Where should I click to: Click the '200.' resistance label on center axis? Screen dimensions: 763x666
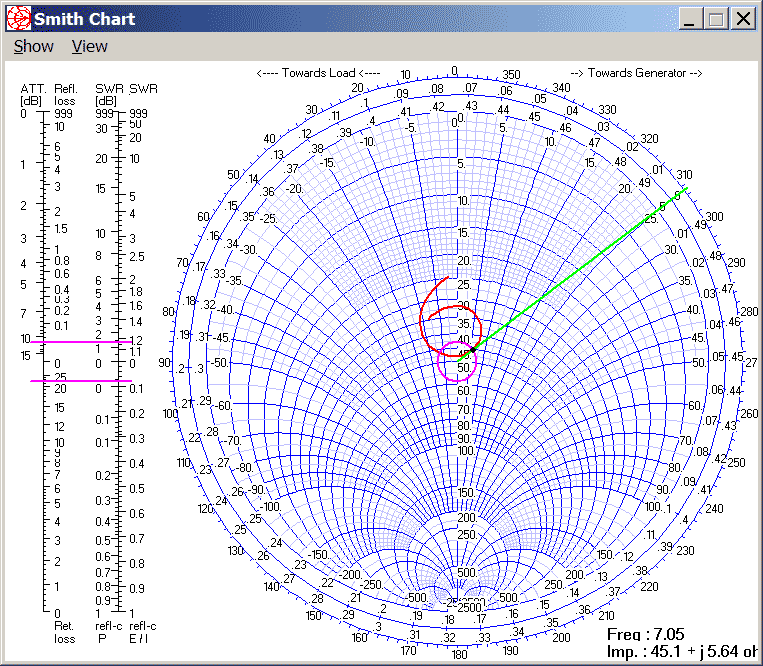click(x=467, y=518)
